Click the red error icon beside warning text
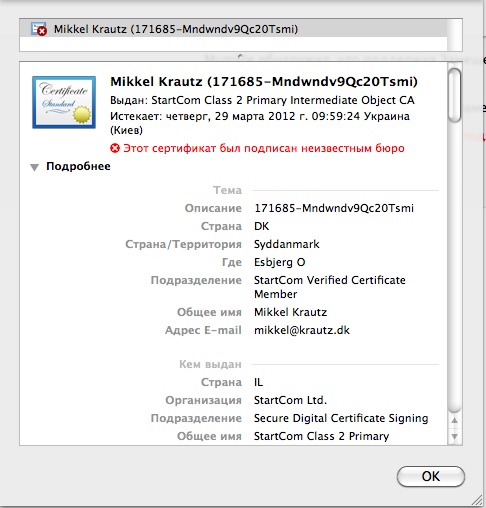Image resolution: width=486 pixels, height=508 pixels. point(115,148)
